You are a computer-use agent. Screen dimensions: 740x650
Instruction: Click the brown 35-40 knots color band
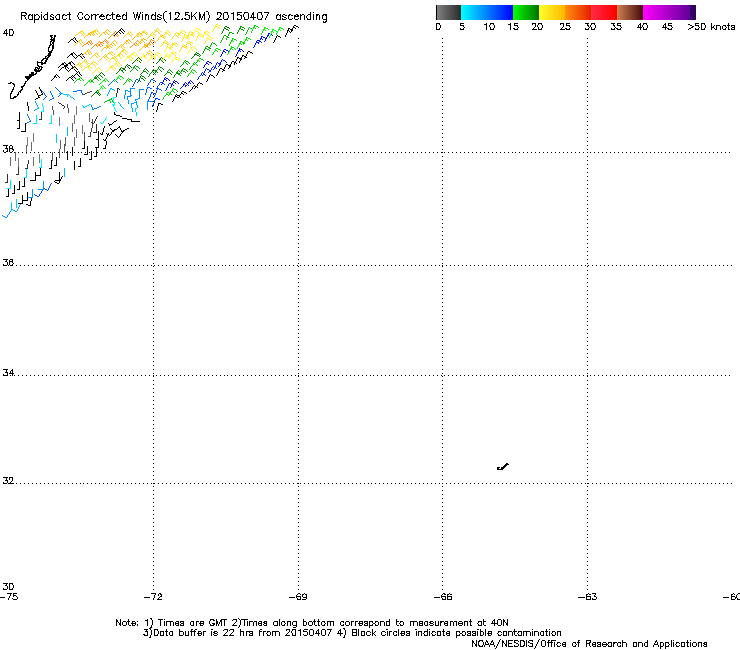click(630, 12)
